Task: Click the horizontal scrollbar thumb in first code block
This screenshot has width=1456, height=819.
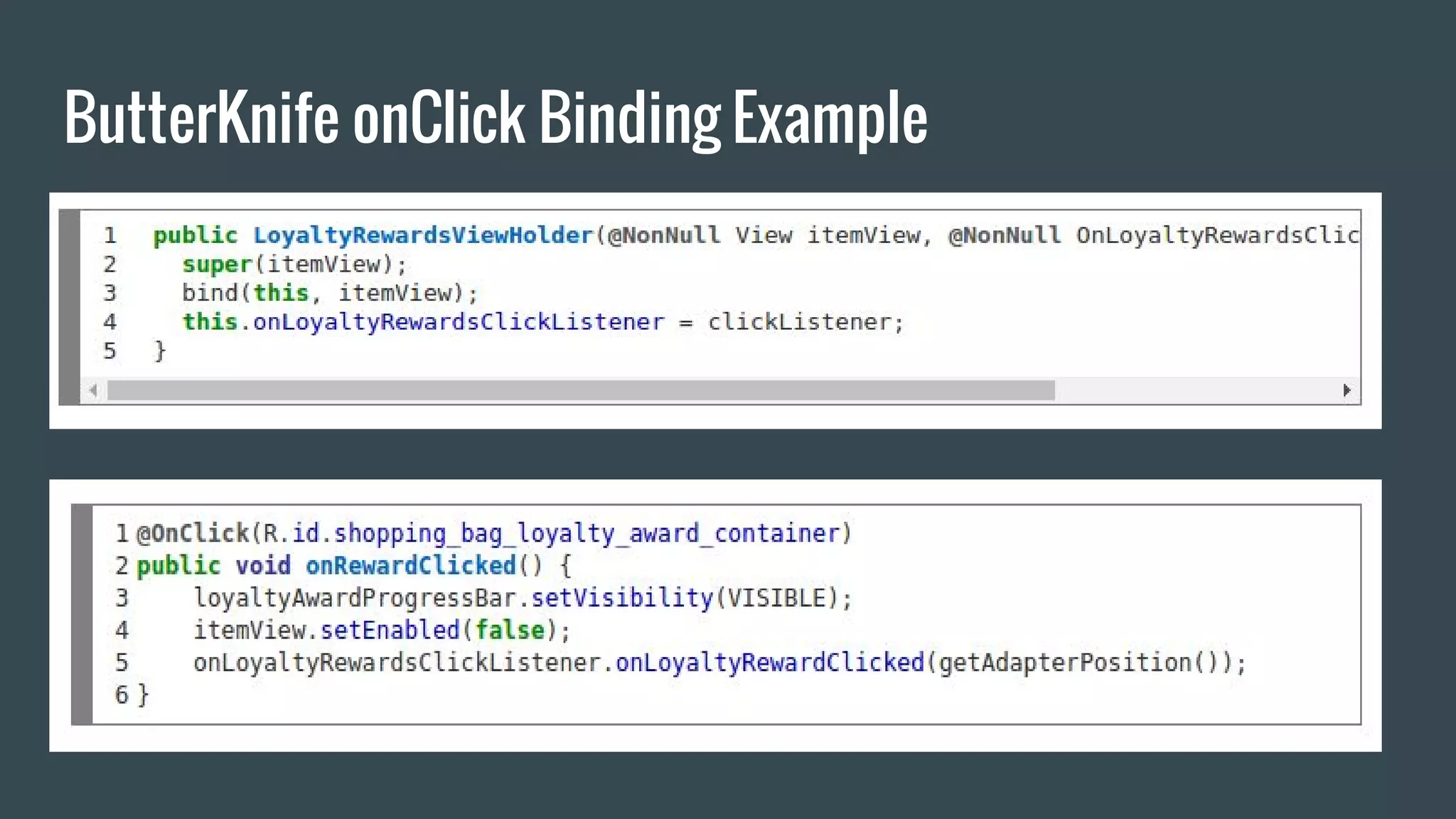Action: click(x=581, y=390)
